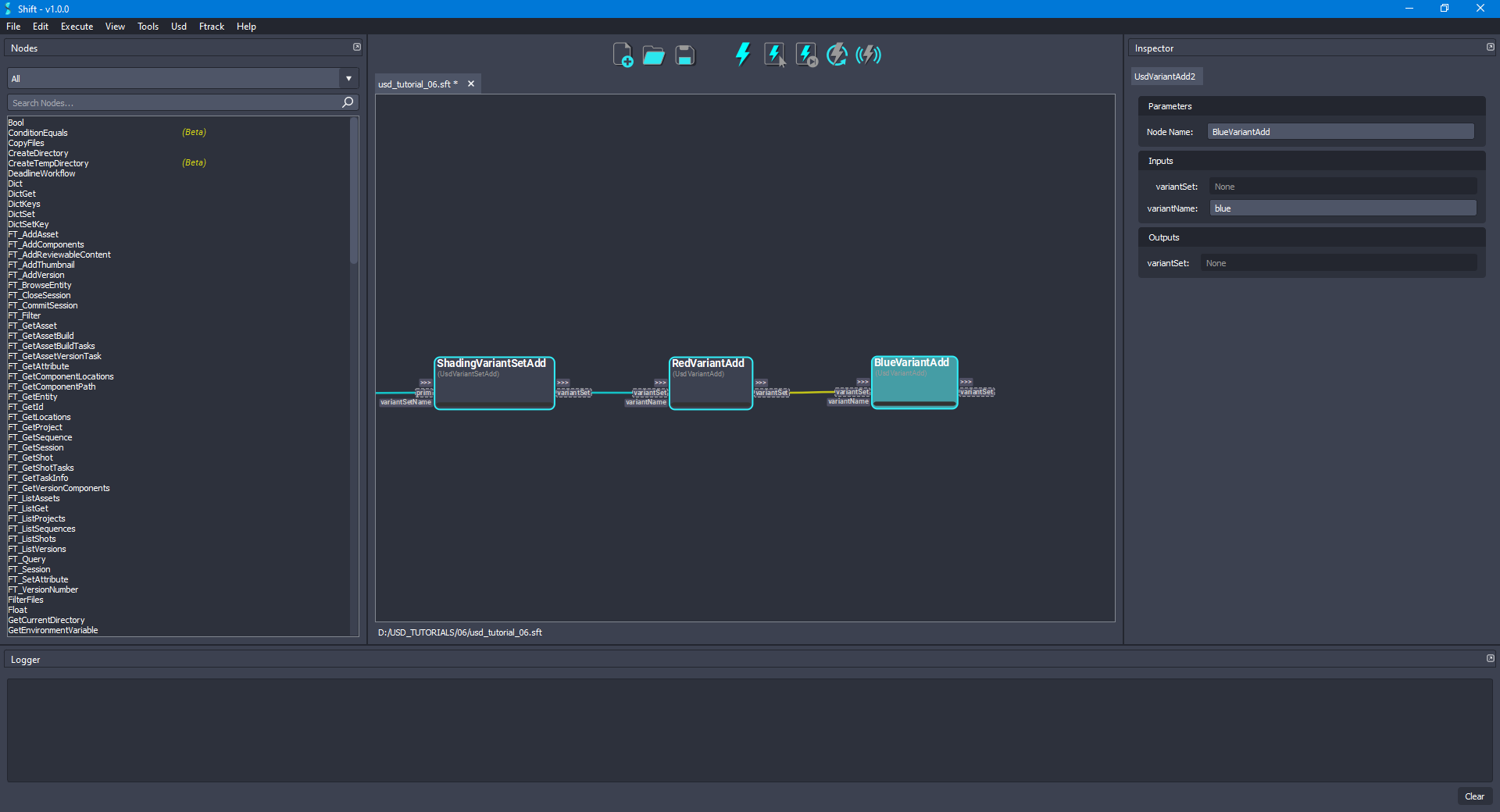Image resolution: width=1500 pixels, height=812 pixels.
Task: Undock the Nodes panel
Action: 357,47
